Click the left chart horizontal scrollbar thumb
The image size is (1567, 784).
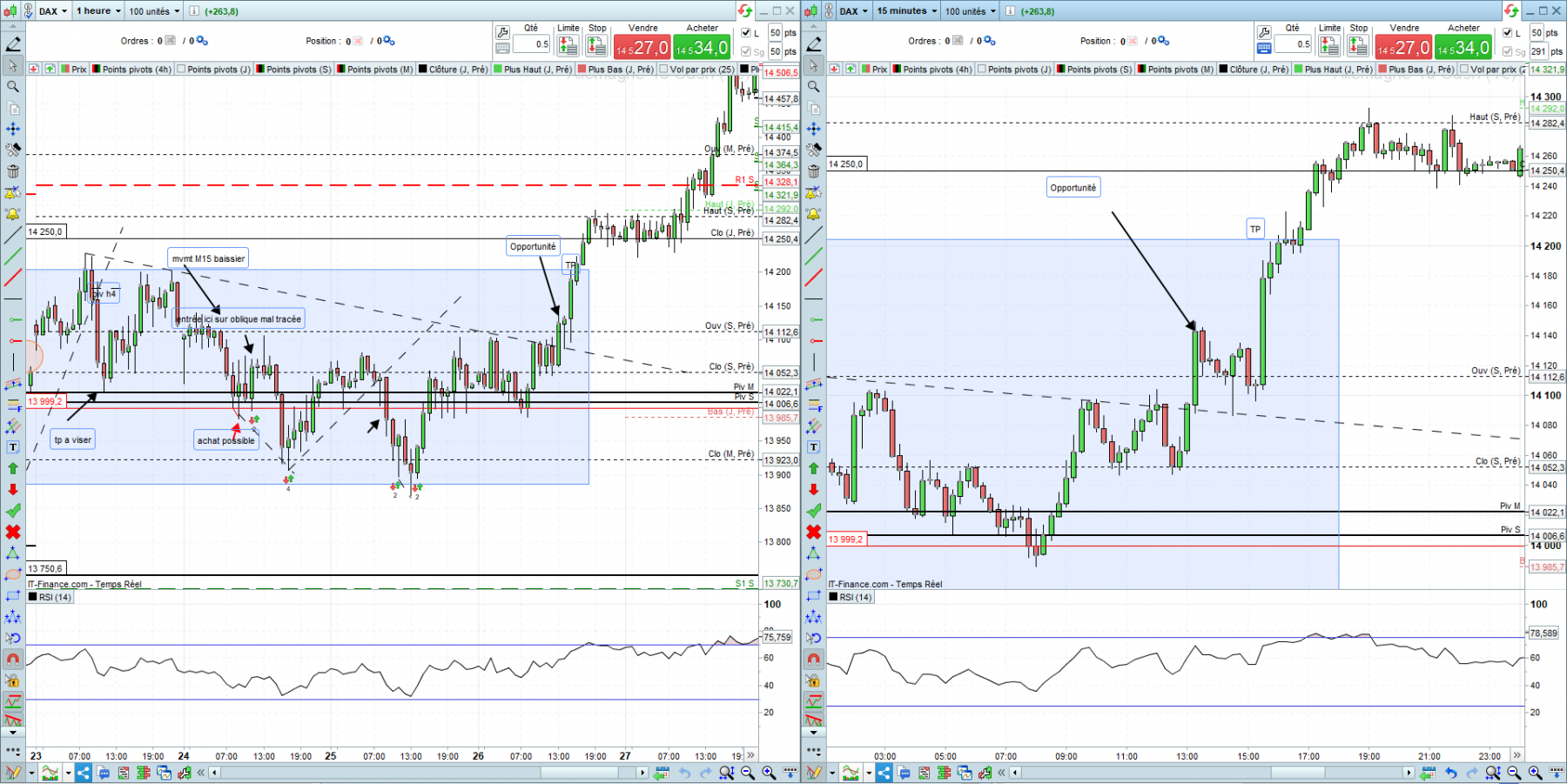pos(580,773)
